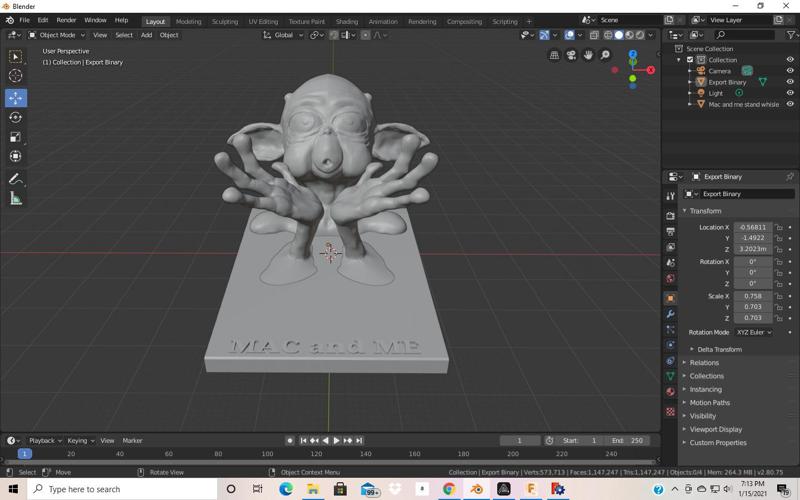
Task: Open the Object Mode dropdown
Action: pos(58,35)
